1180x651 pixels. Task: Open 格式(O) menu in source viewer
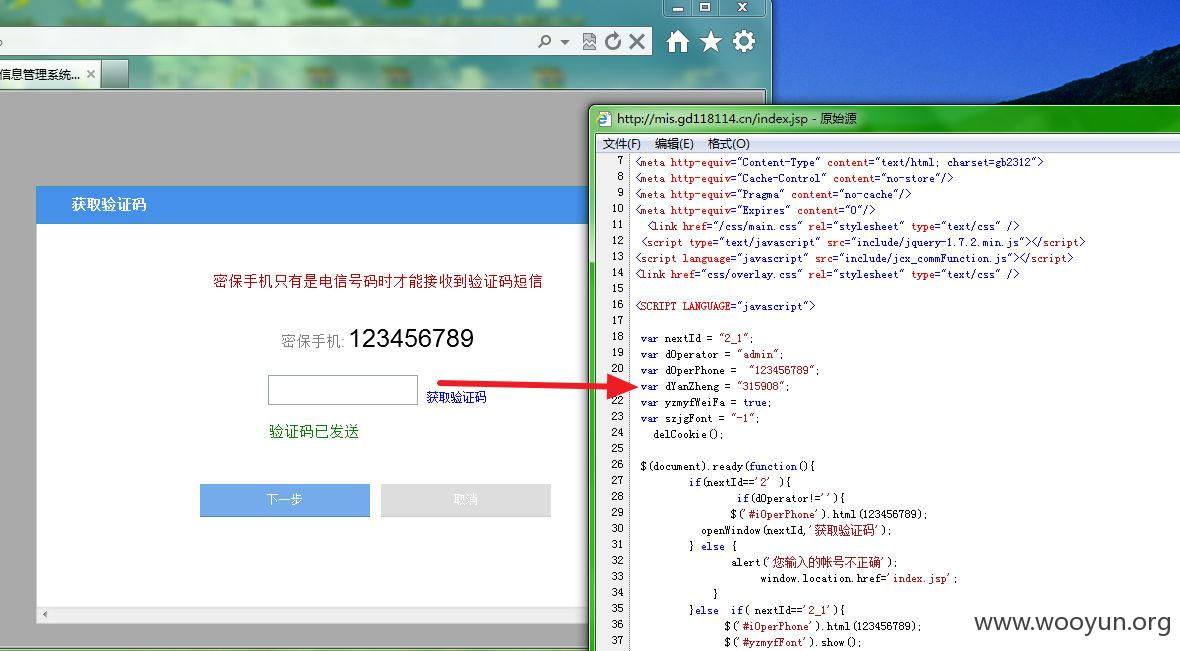(x=728, y=144)
